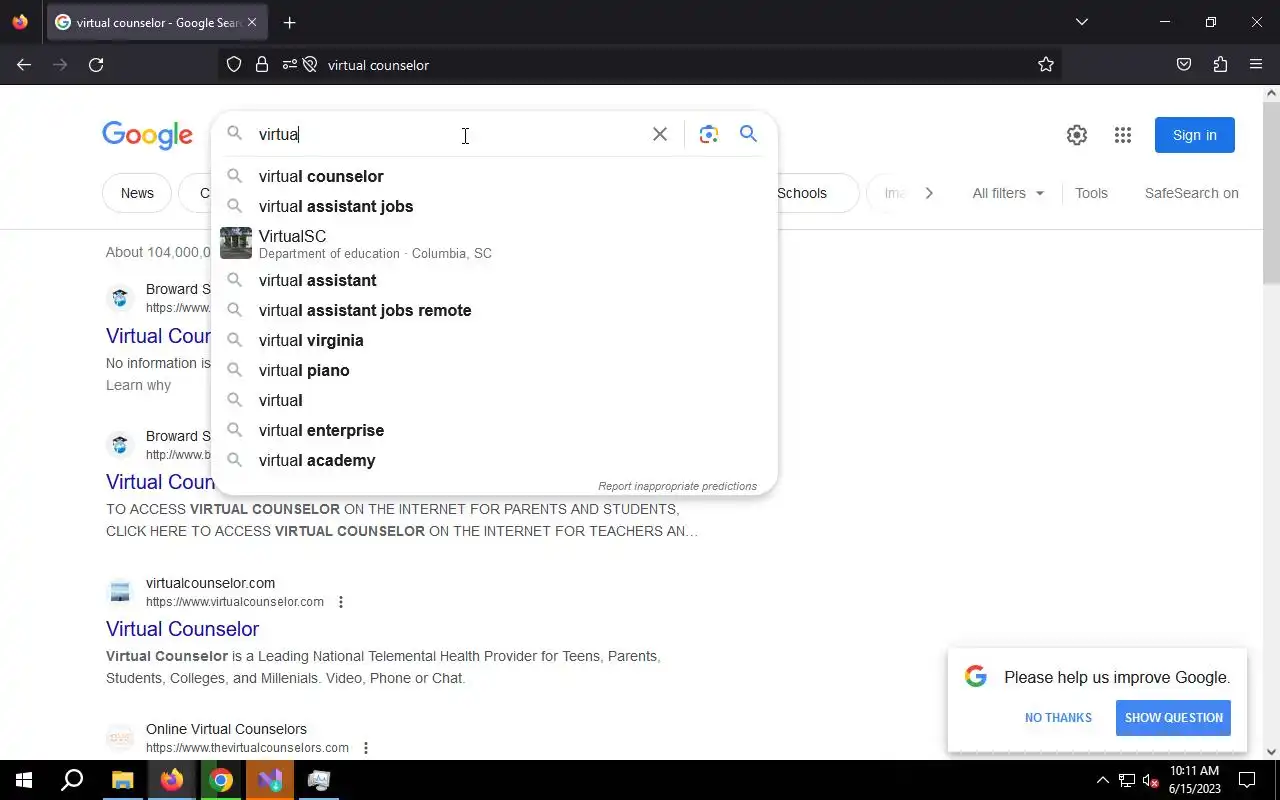Click the SHOW QUESTION button
This screenshot has height=800, width=1280.
click(1173, 718)
